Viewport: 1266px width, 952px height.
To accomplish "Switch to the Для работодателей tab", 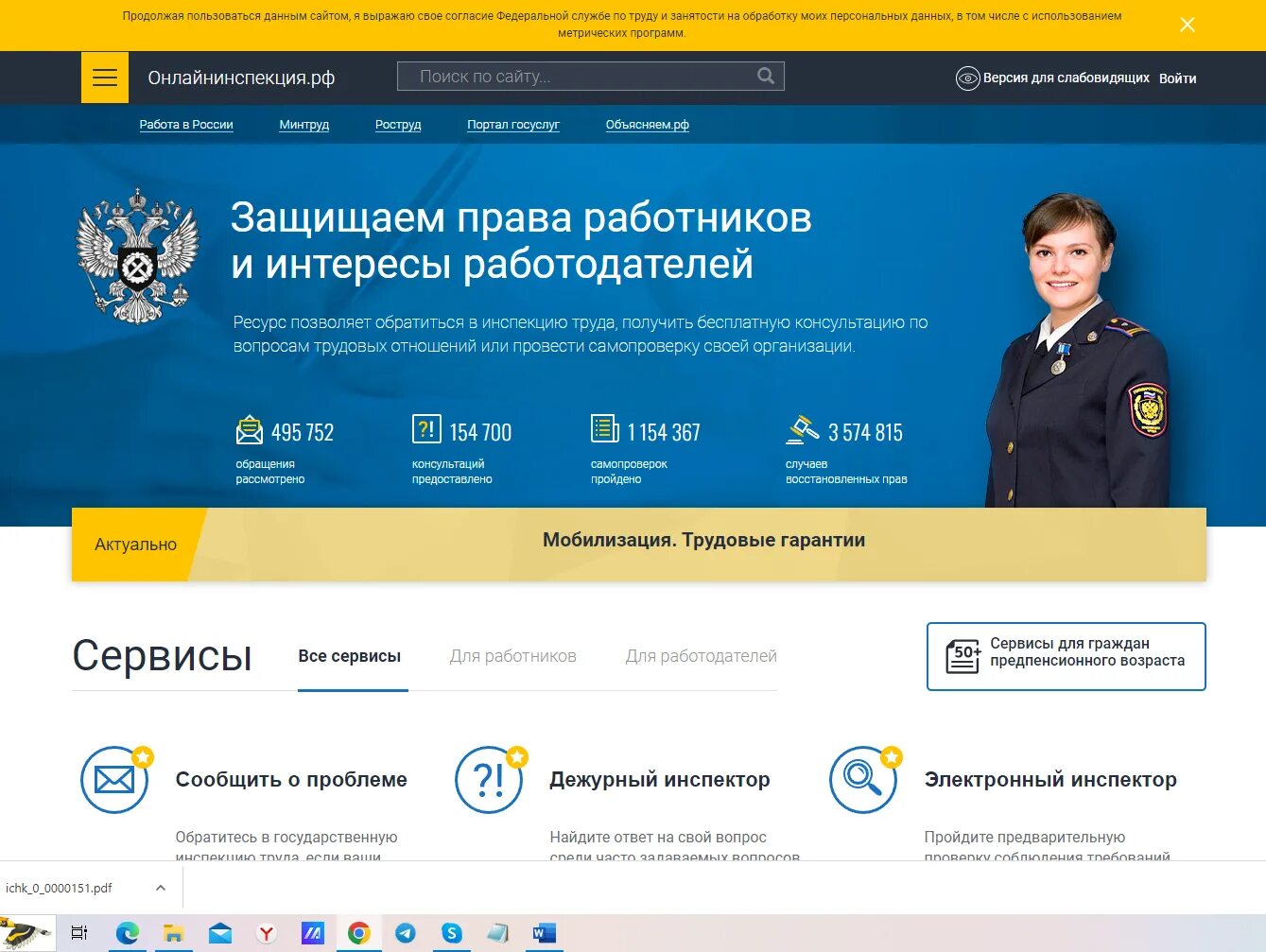I will (x=702, y=656).
